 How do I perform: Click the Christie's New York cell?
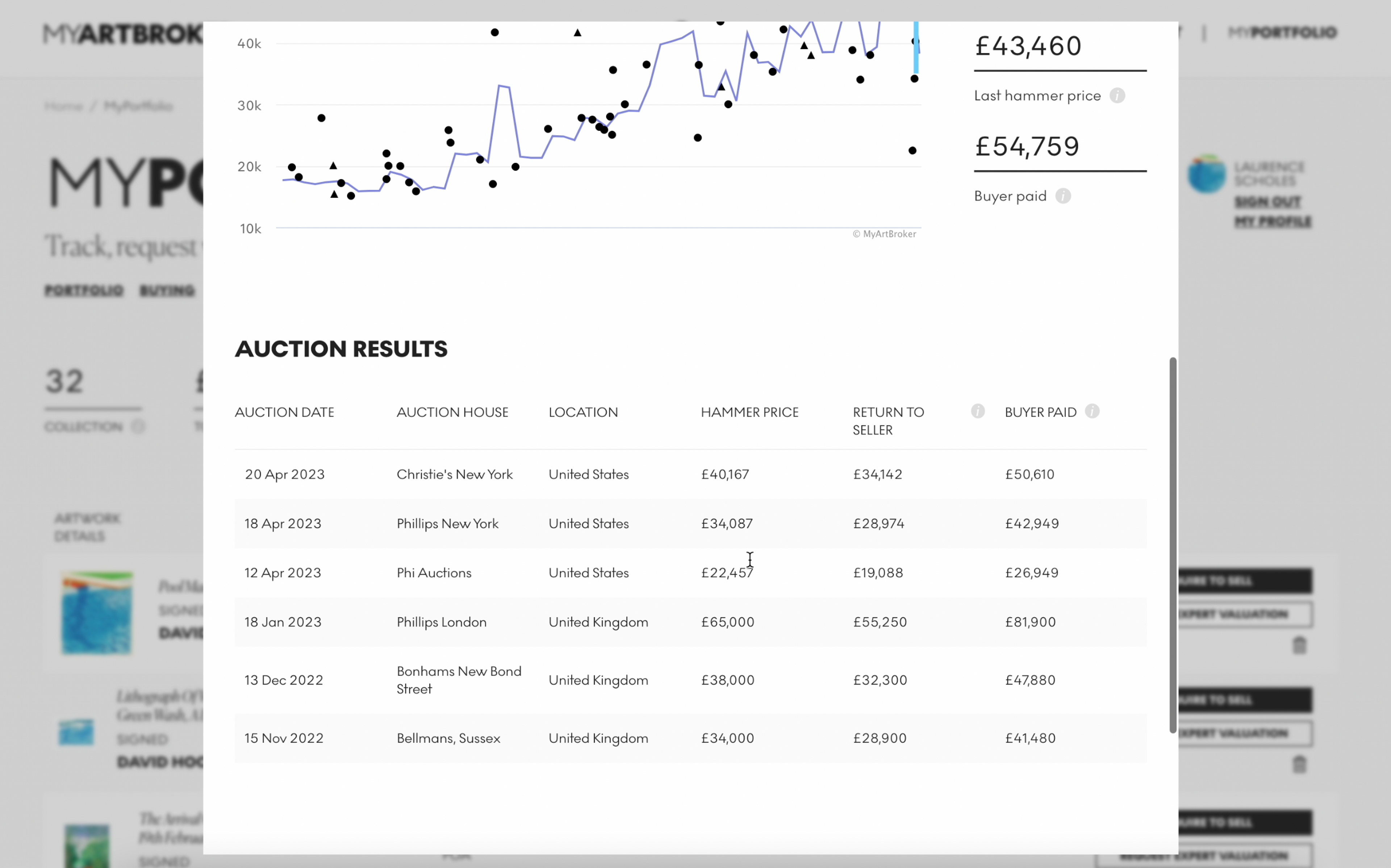point(455,474)
